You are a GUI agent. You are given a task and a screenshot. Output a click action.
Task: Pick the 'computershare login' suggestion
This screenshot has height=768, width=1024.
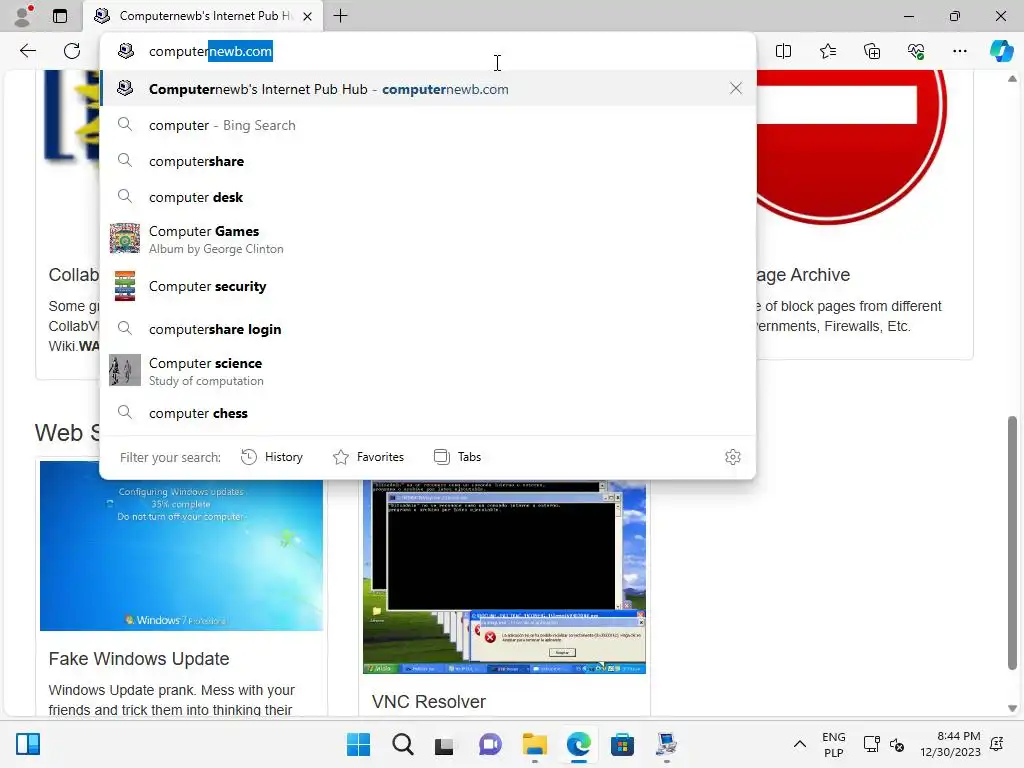[428, 329]
